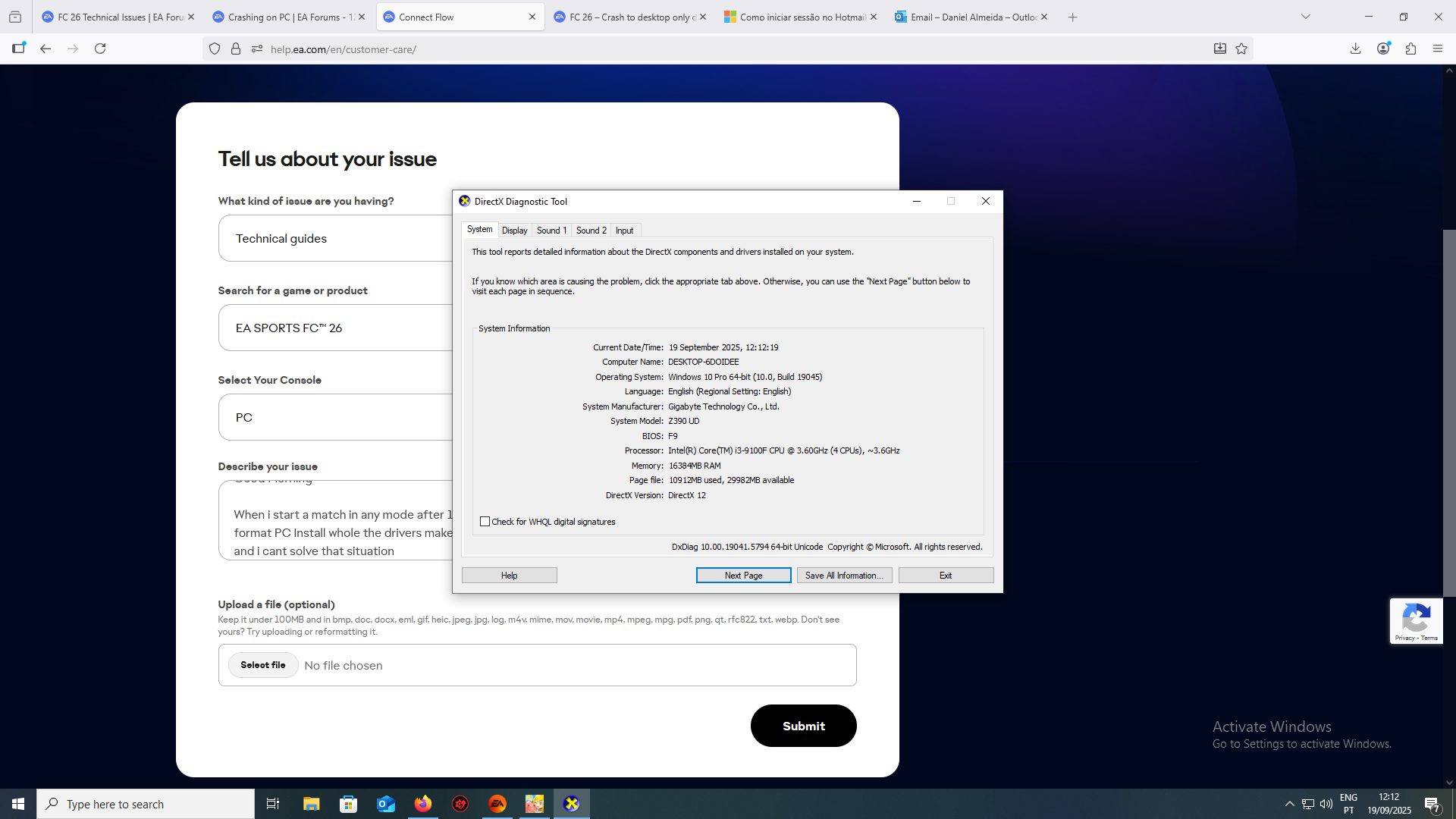Click the shield tracking protection icon
The width and height of the screenshot is (1456, 819).
(x=215, y=49)
